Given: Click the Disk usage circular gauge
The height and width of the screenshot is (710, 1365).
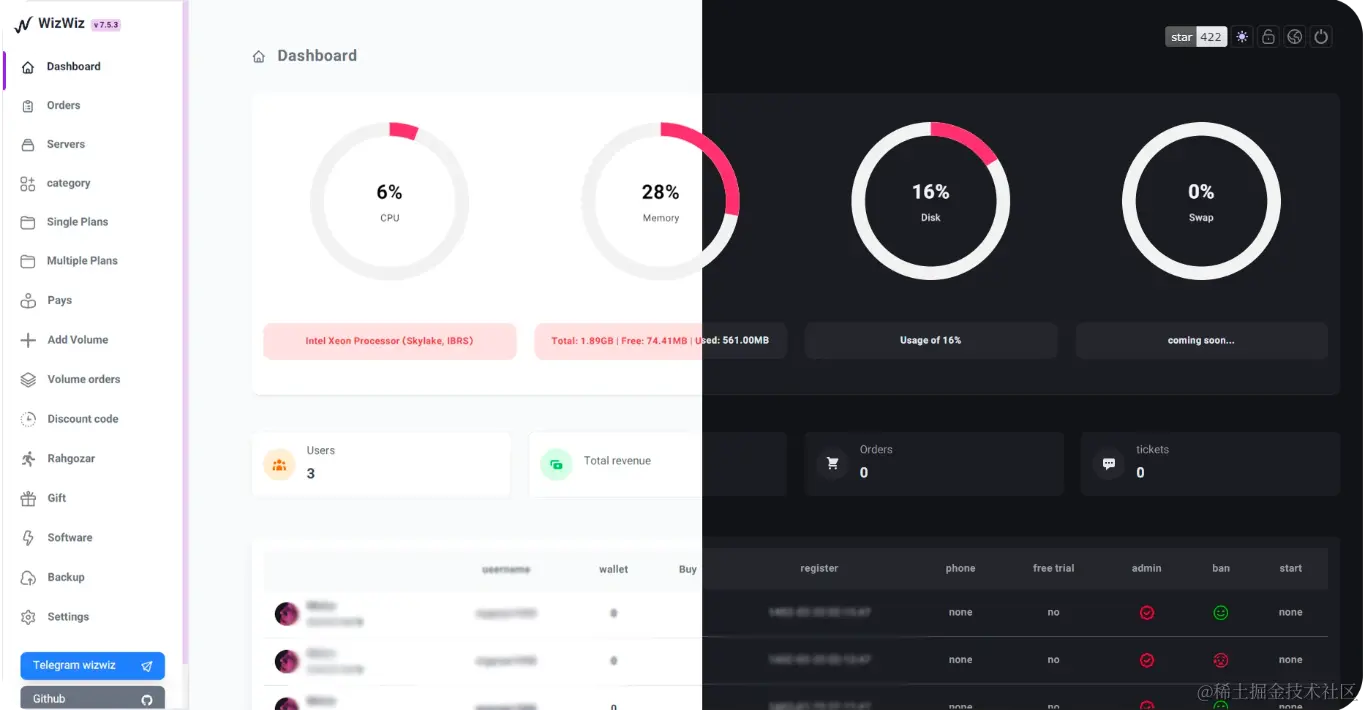Looking at the screenshot, I should click(x=930, y=201).
